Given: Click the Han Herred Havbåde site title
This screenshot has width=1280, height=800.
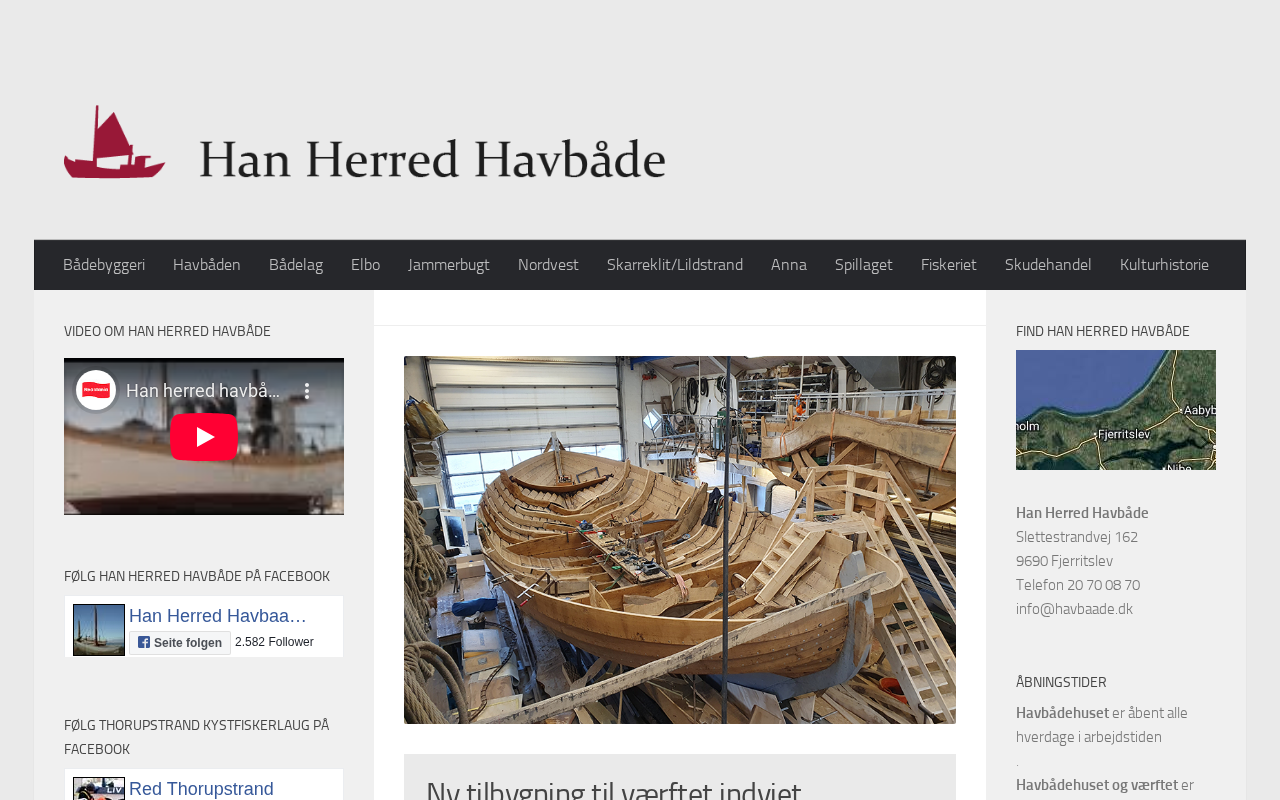Looking at the screenshot, I should [433, 159].
